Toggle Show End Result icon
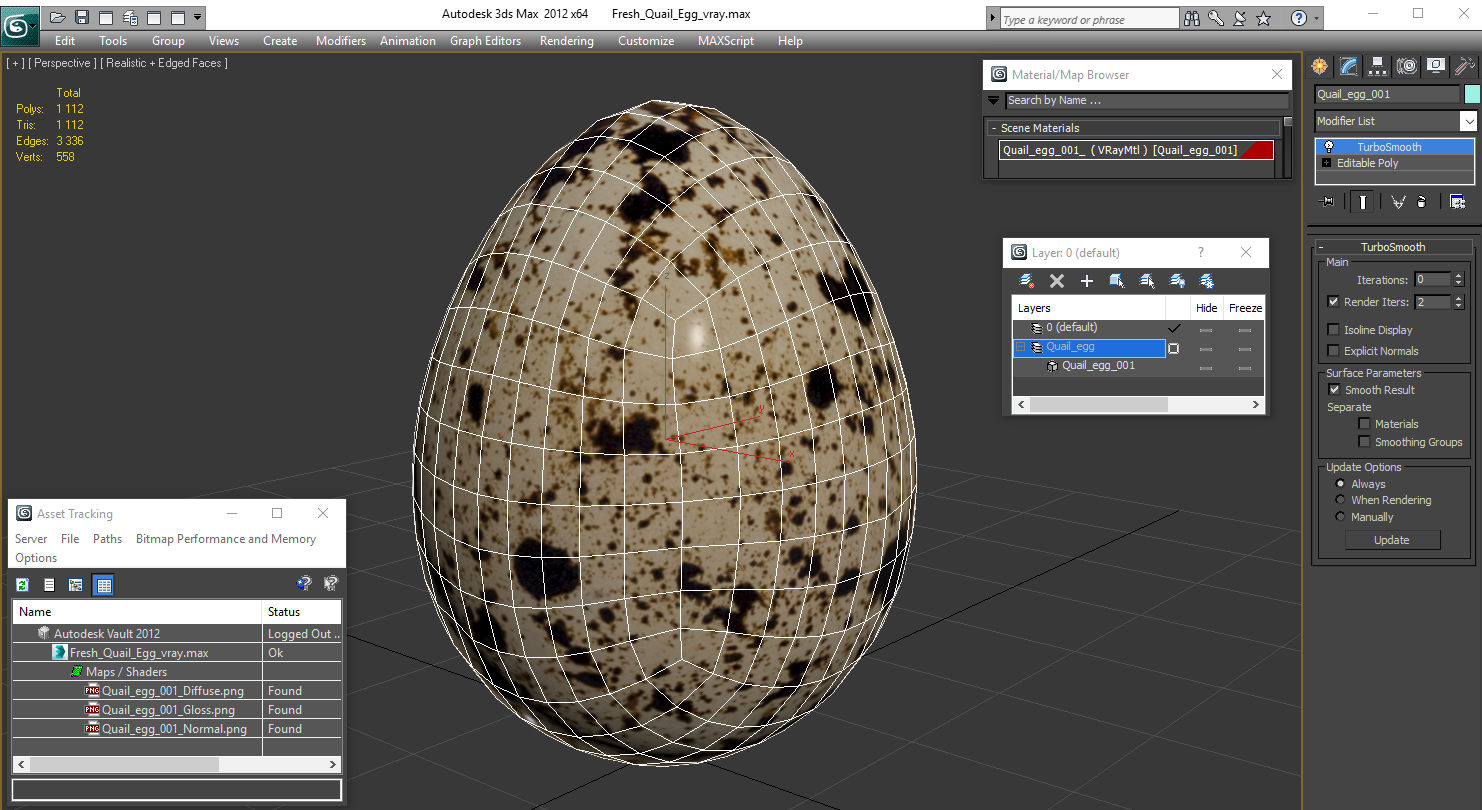Screen dimensions: 1482x810 tap(1362, 202)
